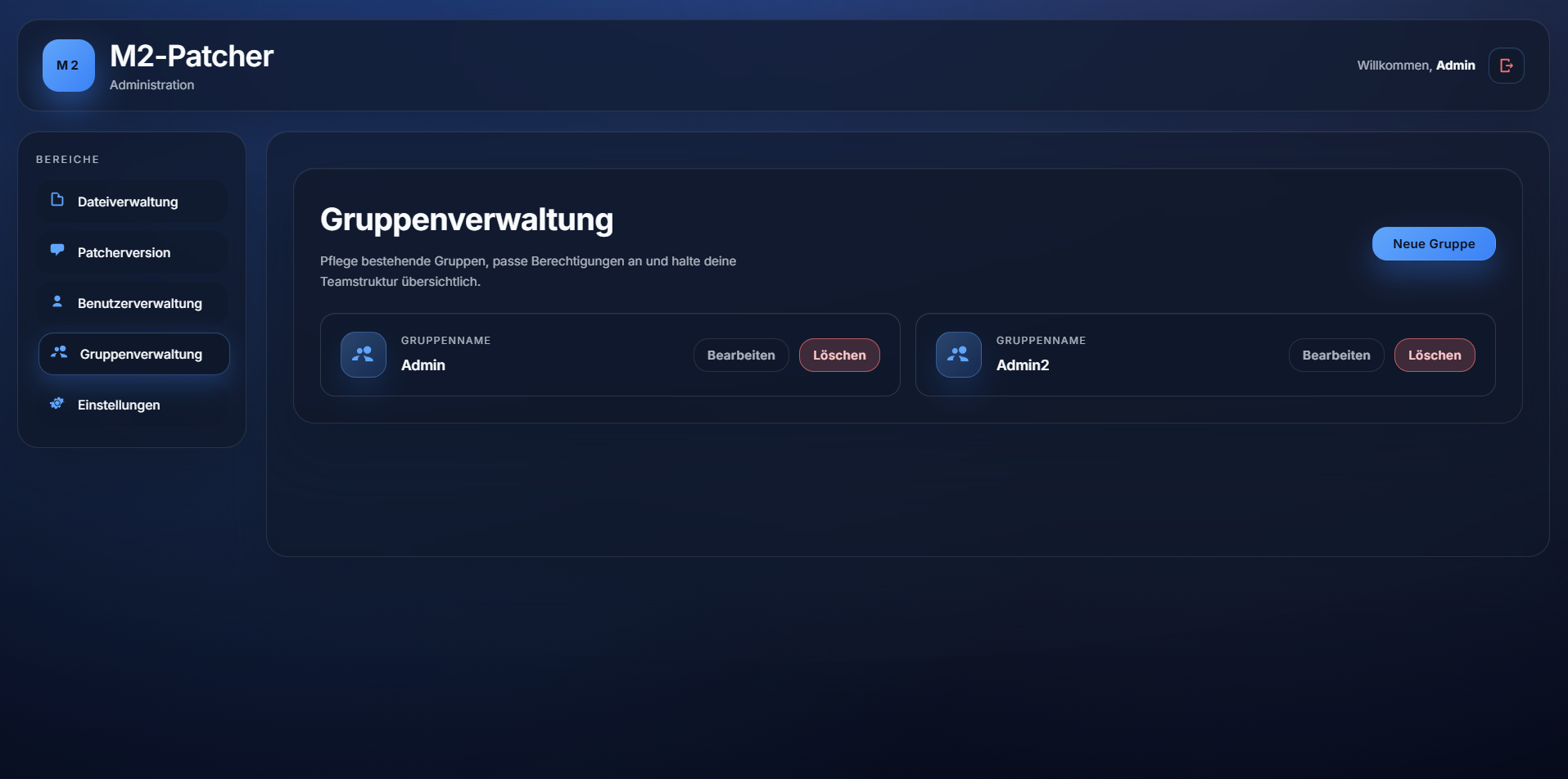Click the gear icon beside Einstellungen

57,403
